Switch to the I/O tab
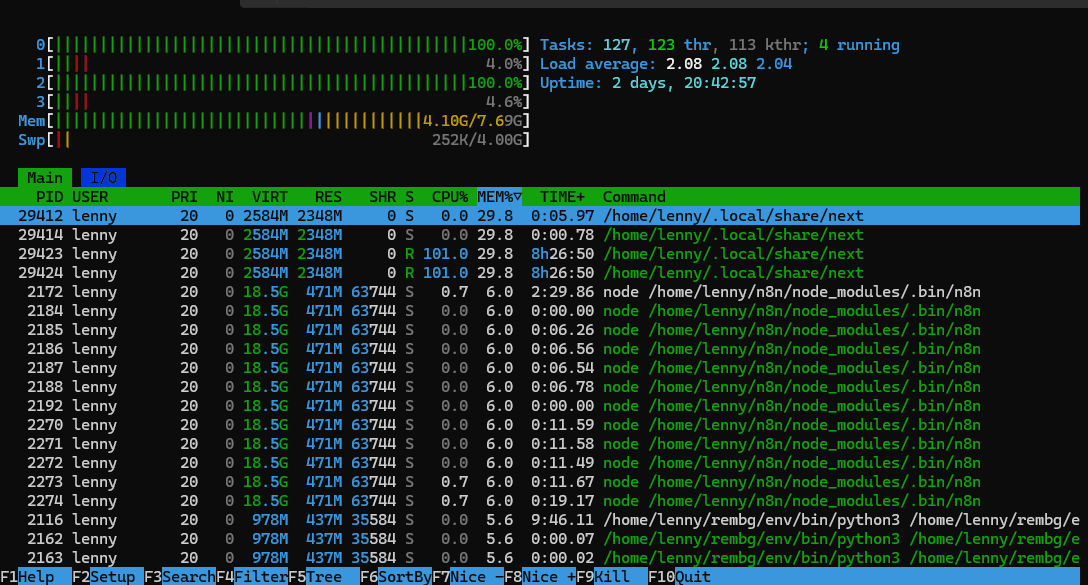The image size is (1088, 585). coord(102,177)
